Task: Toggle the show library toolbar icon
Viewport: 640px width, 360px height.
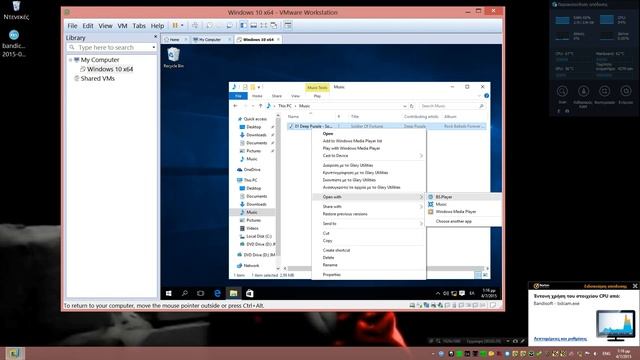Action: tap(243, 25)
